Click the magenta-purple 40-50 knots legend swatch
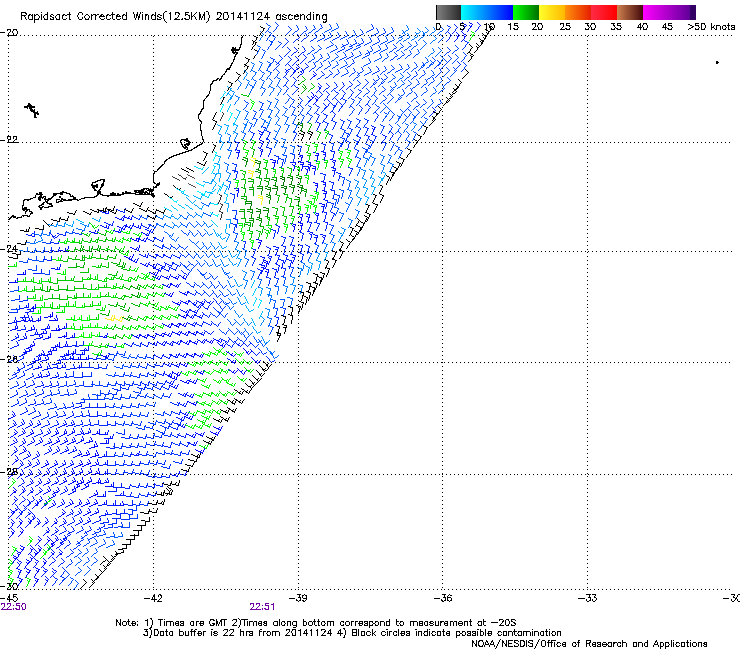Image resolution: width=740 pixels, height=650 pixels. point(669,12)
